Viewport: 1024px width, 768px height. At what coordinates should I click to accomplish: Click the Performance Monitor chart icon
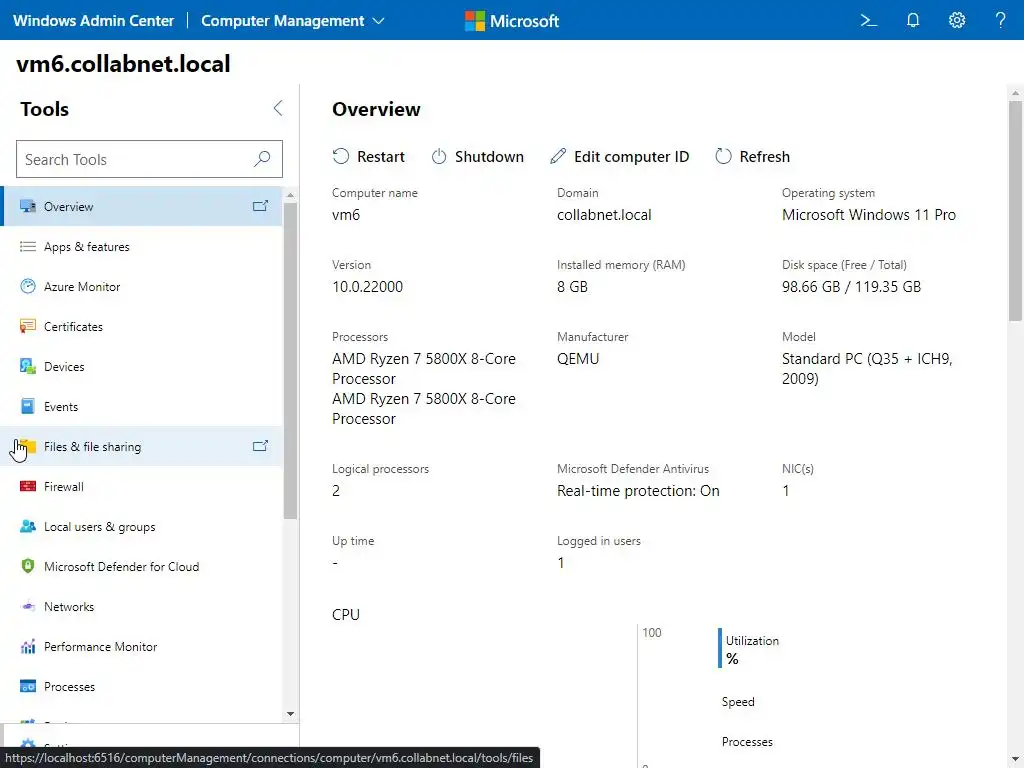[x=27, y=647]
